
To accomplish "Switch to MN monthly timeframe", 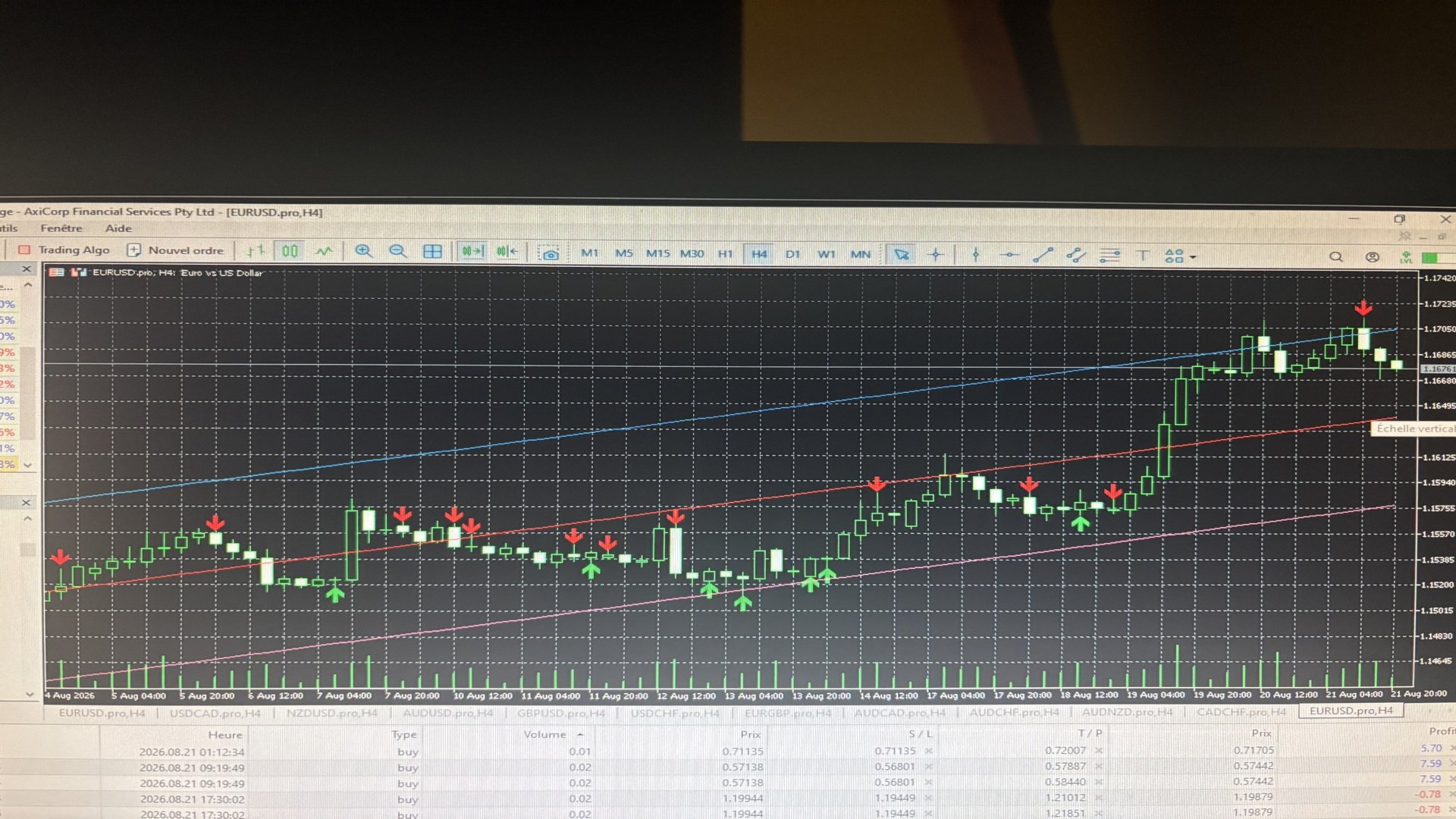I will (860, 254).
